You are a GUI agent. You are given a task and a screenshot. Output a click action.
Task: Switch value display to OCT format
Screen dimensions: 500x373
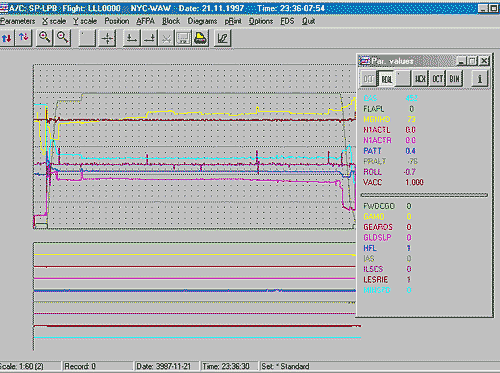coord(437,79)
